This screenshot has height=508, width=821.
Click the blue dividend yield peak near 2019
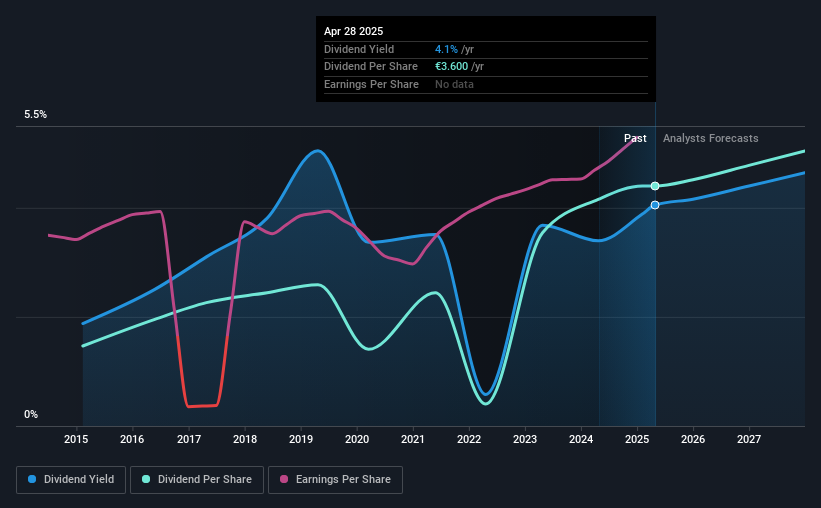[317, 151]
